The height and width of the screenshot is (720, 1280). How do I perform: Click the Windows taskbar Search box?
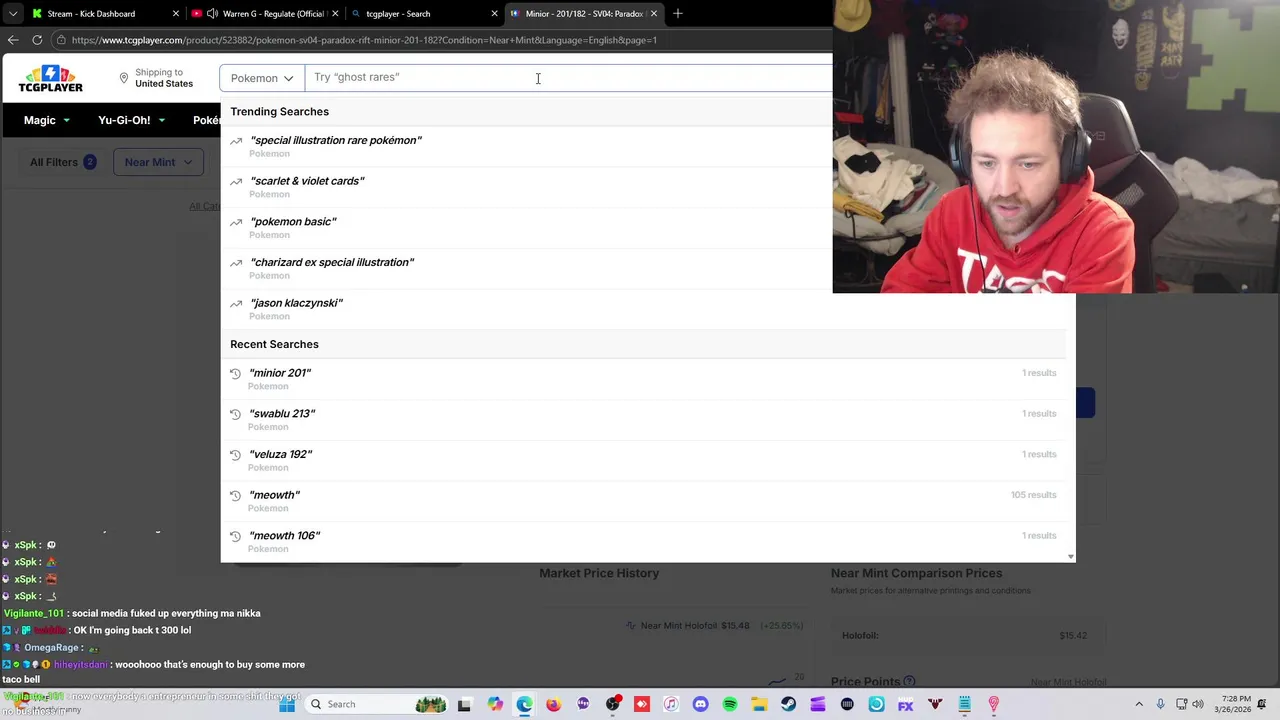tap(377, 704)
